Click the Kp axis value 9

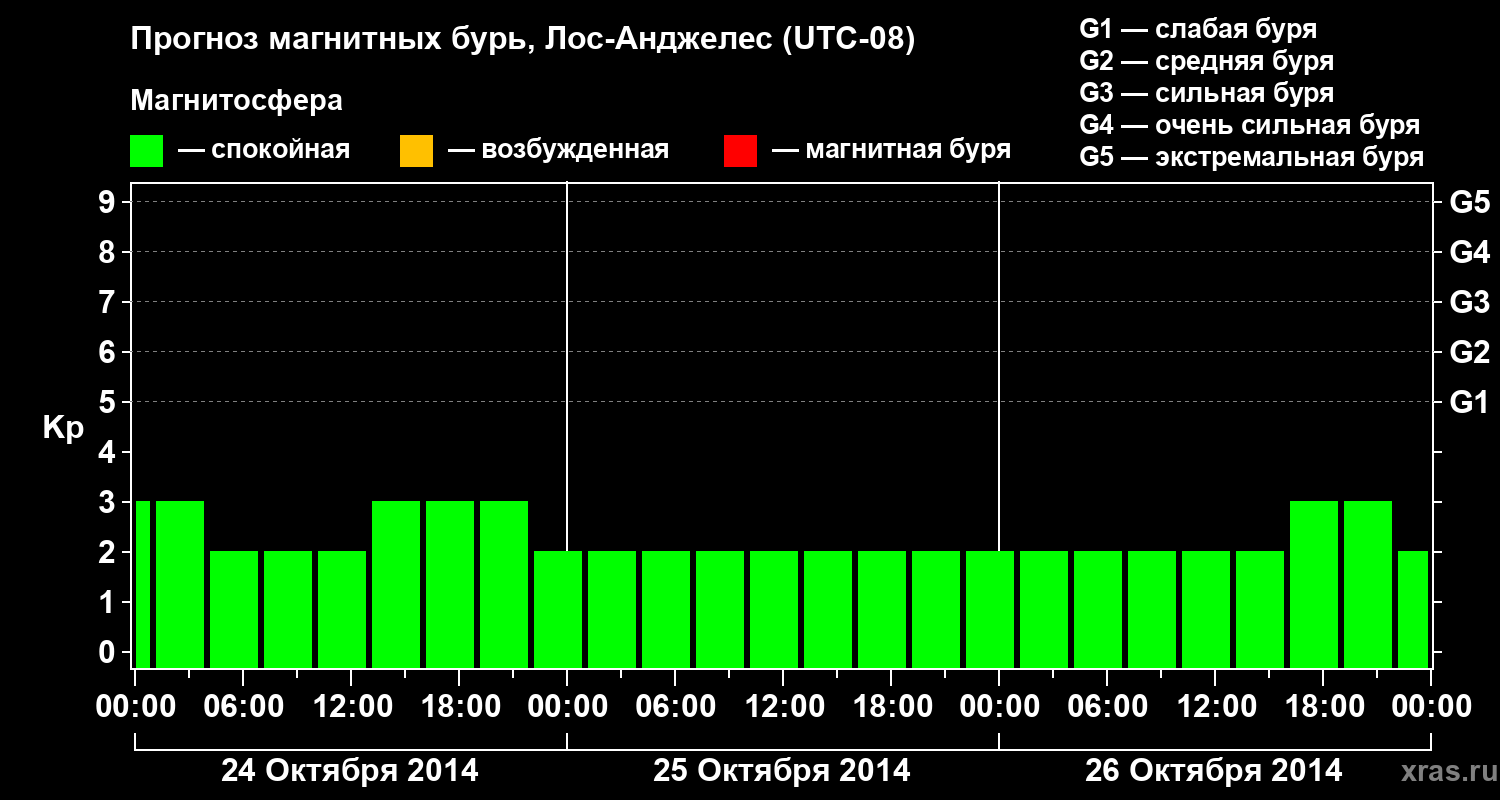click(109, 202)
